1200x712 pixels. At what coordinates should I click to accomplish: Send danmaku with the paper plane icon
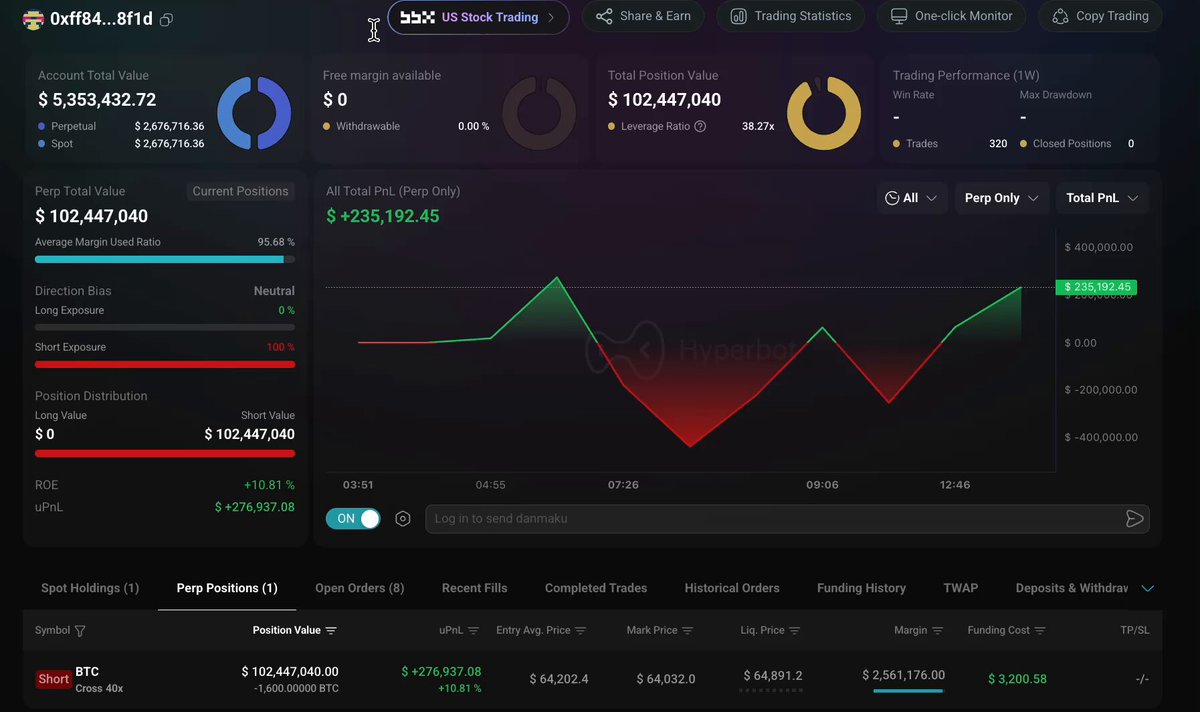(x=1134, y=519)
